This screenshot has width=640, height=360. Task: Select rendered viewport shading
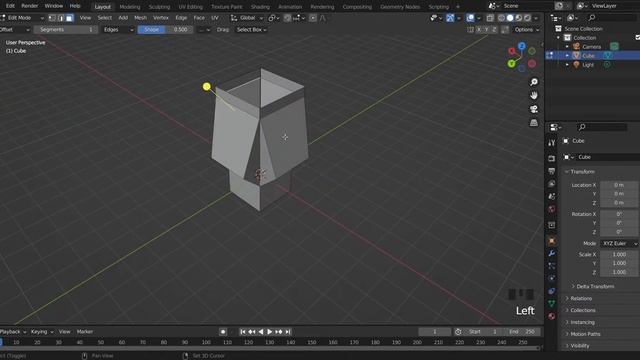click(527, 18)
